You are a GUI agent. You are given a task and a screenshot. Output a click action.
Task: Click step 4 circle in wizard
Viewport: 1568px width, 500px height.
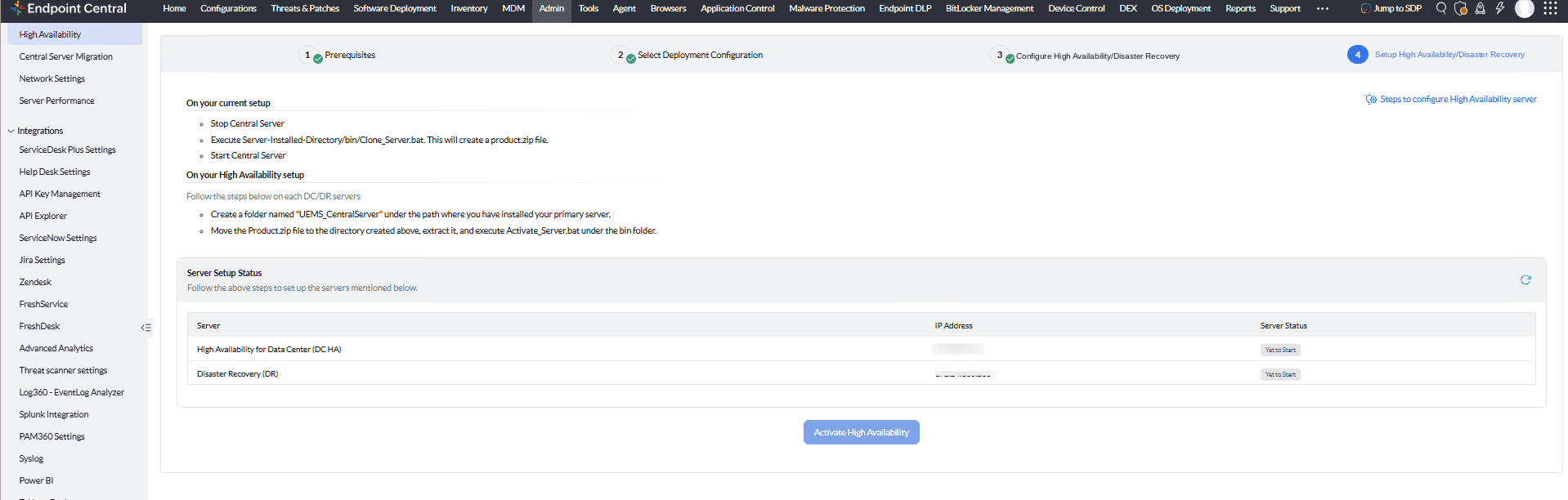1358,55
